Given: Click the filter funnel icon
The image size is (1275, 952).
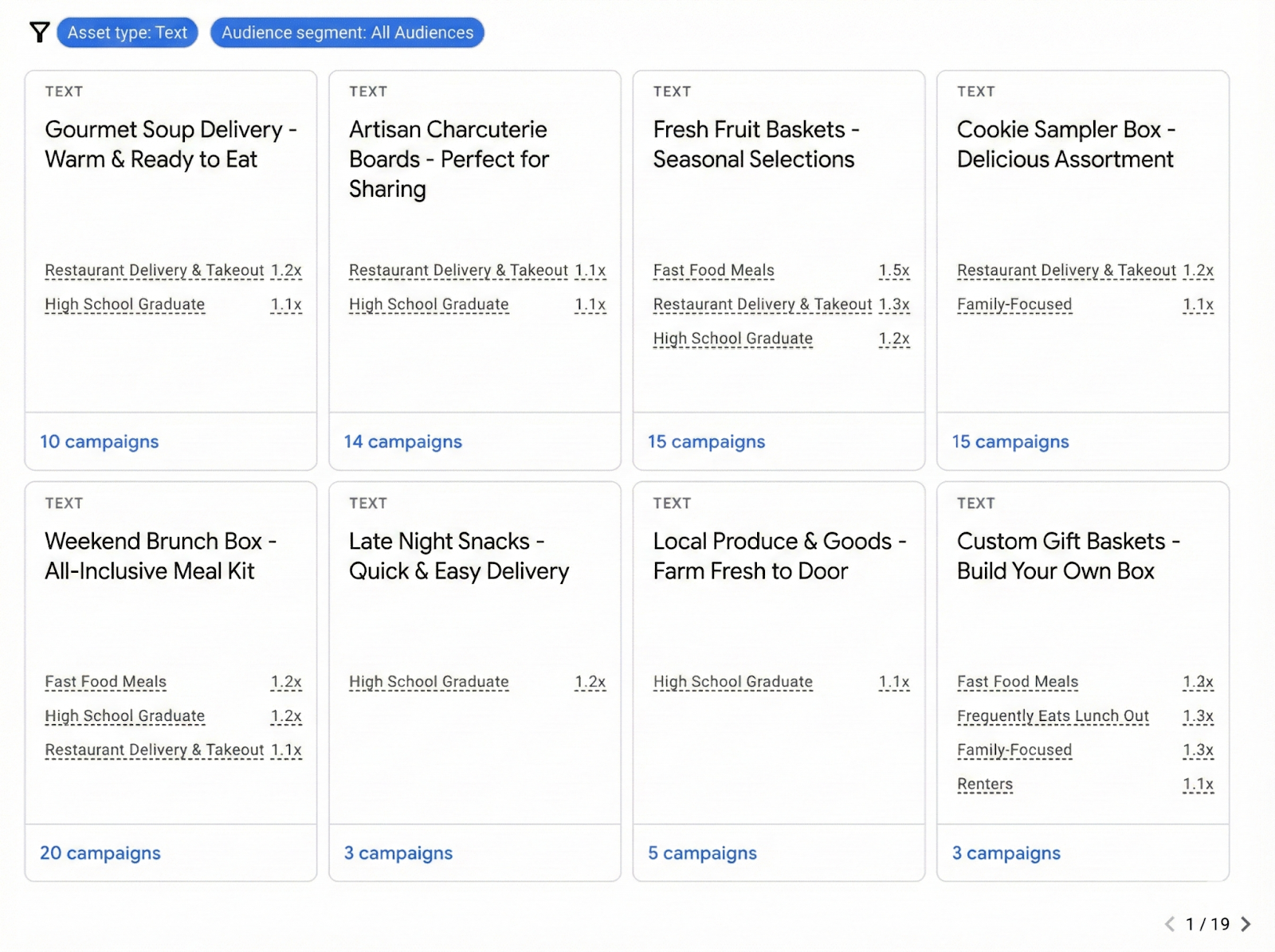Looking at the screenshot, I should coord(39,33).
